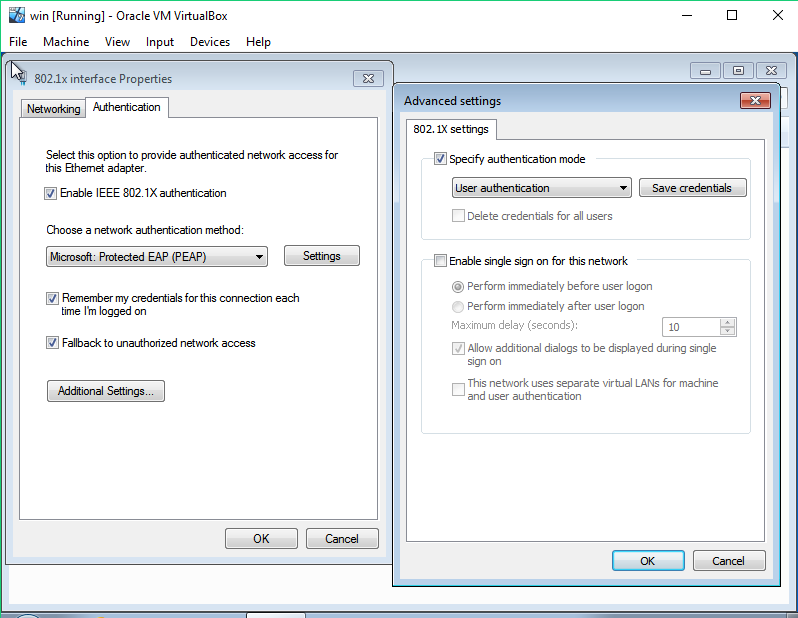Click the VirtualBox window title icon
The width and height of the screenshot is (798, 618).
pos(17,15)
